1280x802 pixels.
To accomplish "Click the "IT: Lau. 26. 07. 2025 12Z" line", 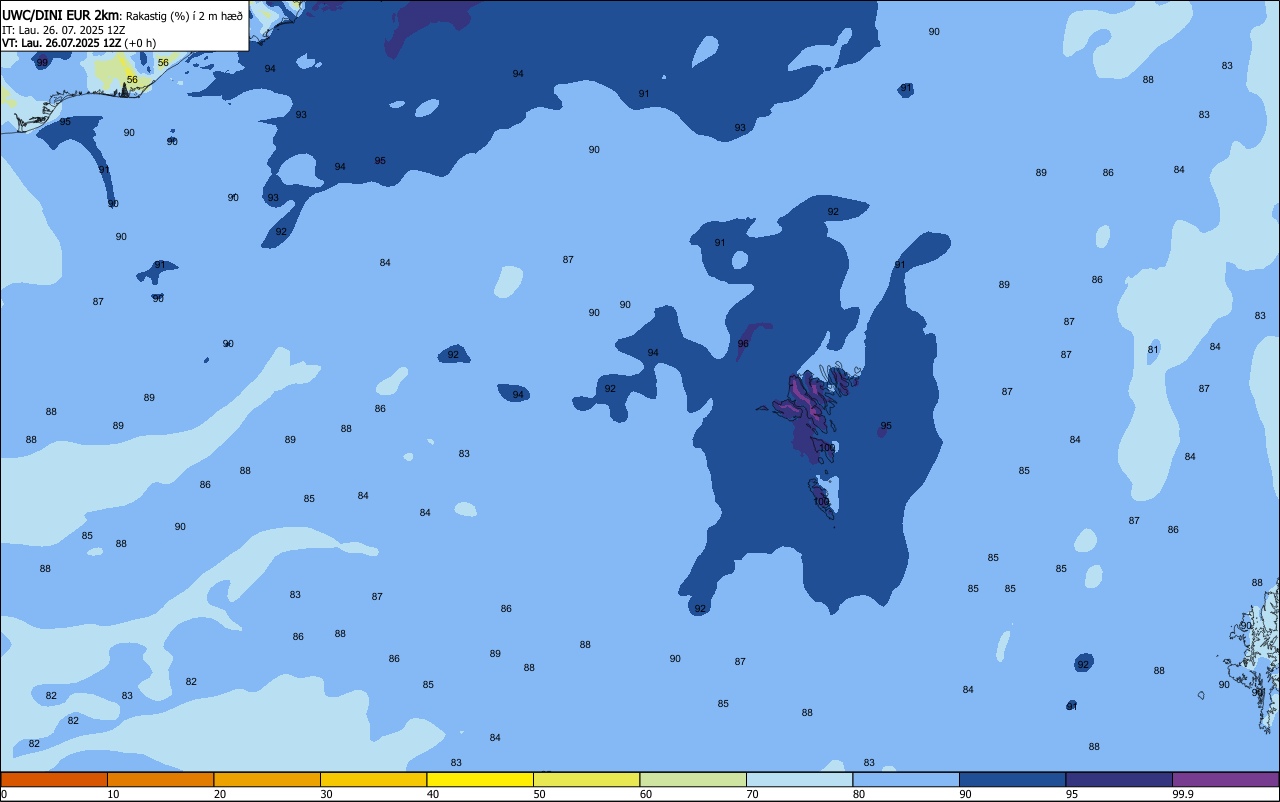I will (x=63, y=30).
